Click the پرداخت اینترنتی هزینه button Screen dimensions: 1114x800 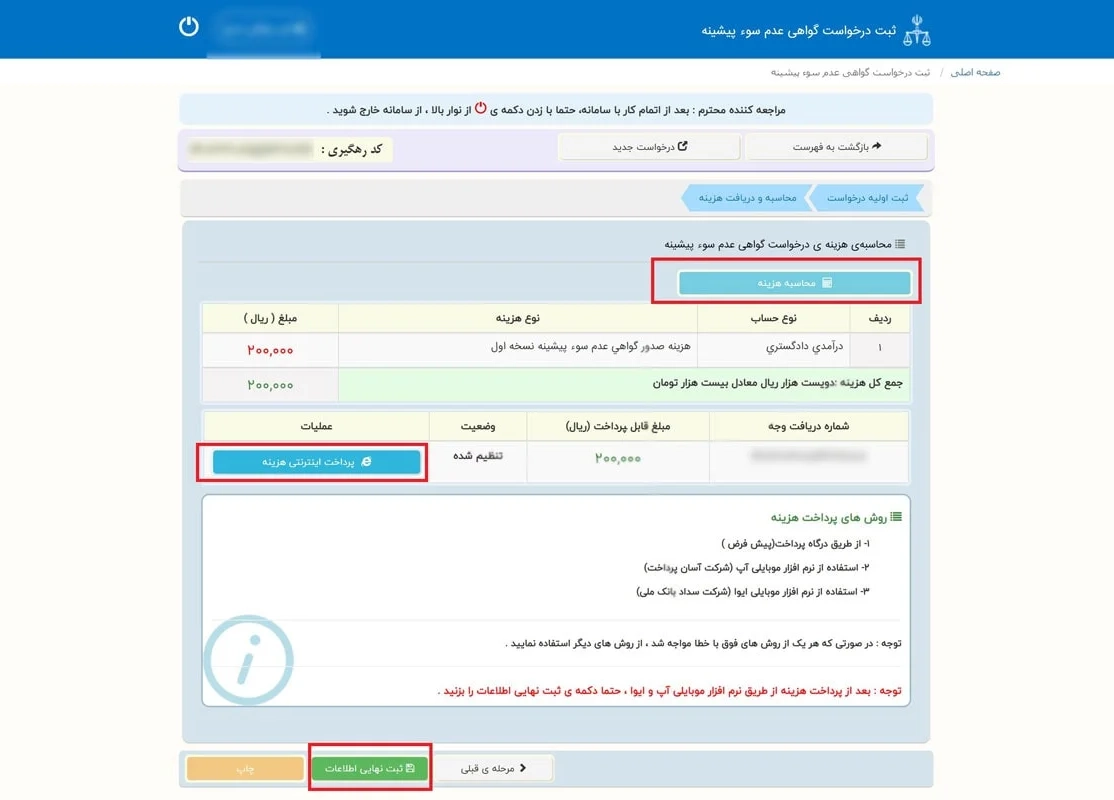[316, 462]
